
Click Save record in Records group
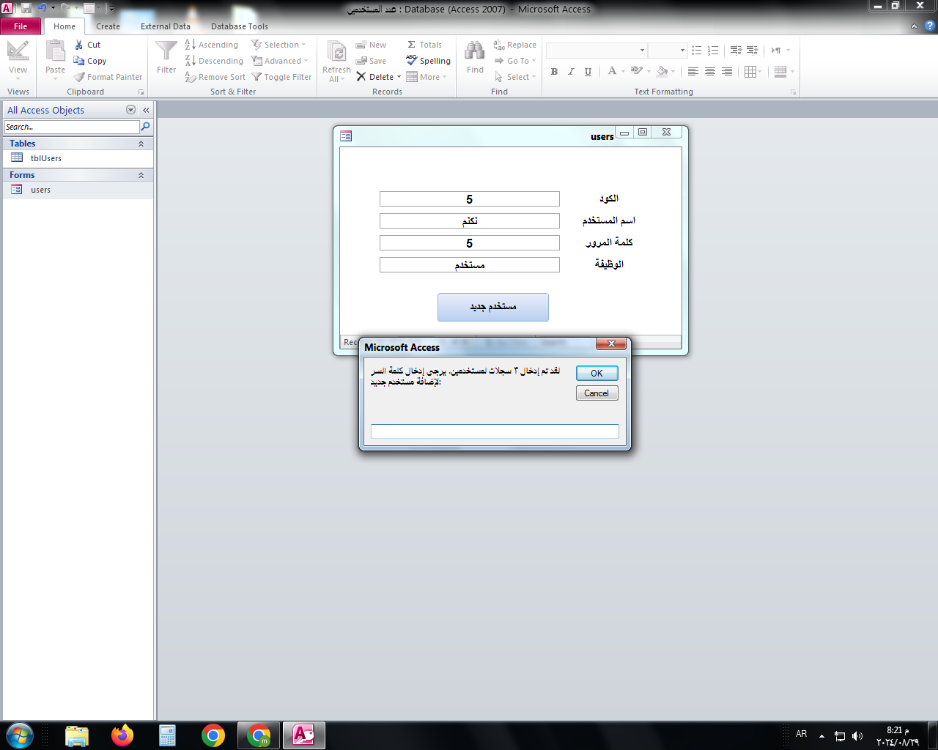pos(371,61)
